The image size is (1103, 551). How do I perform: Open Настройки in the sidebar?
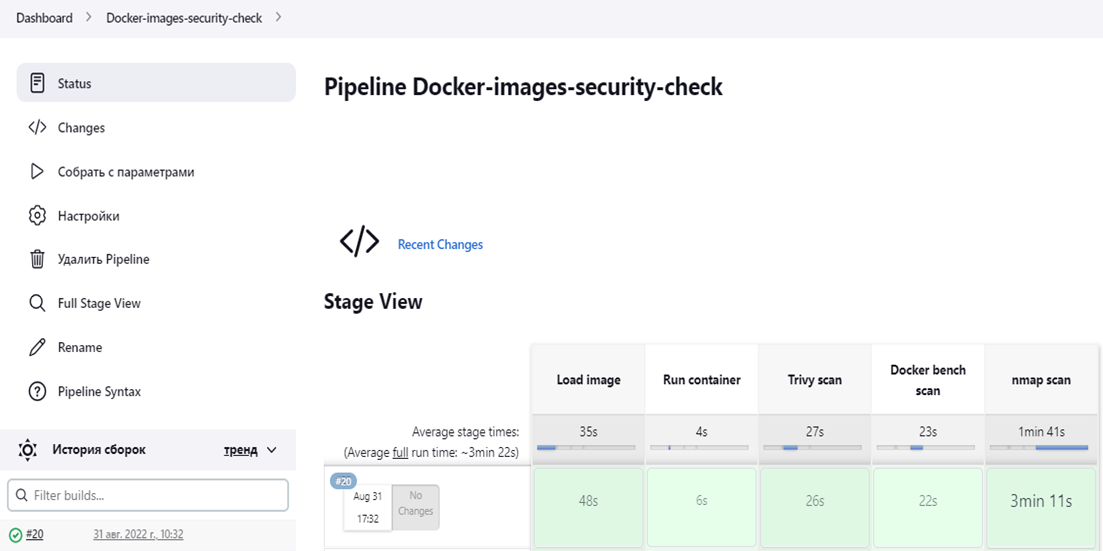156,215
